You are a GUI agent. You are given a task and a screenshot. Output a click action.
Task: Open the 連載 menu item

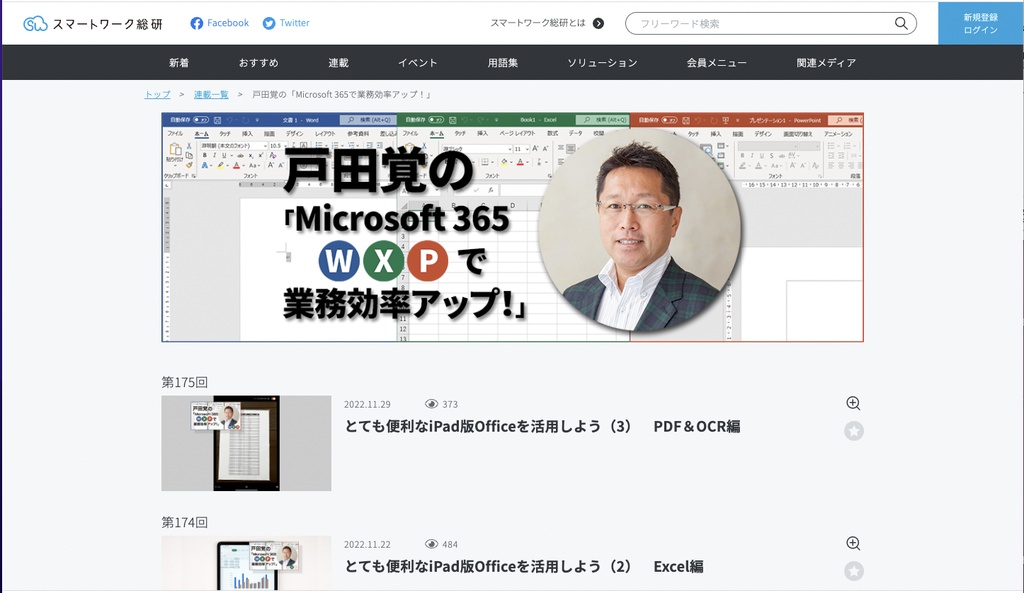(338, 63)
